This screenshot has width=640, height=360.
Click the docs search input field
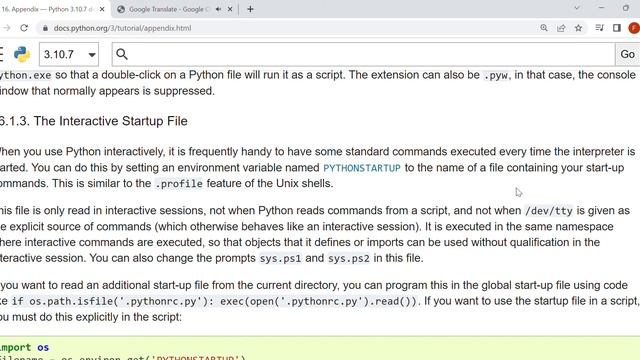pos(363,54)
